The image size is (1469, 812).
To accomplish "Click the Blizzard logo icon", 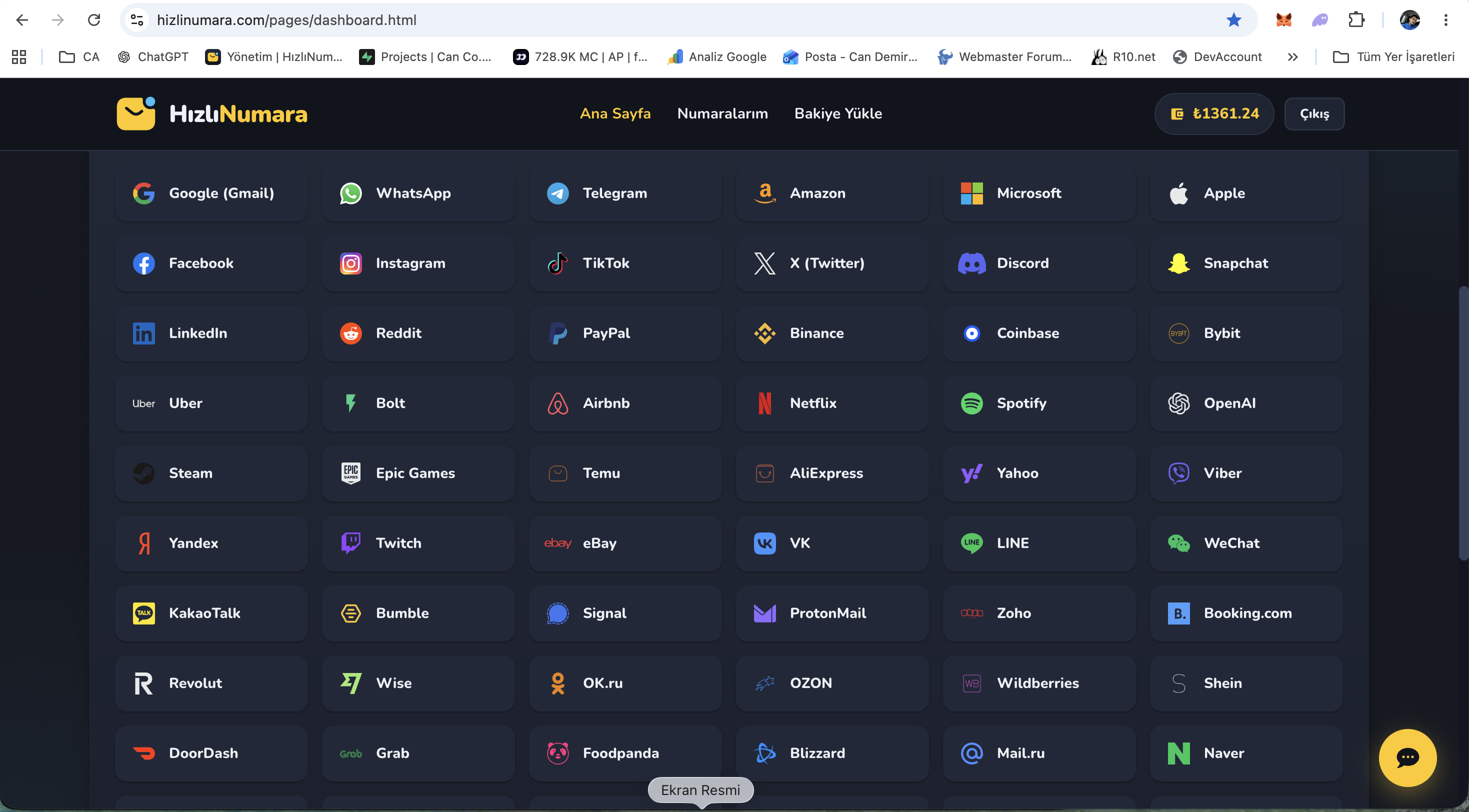I will tap(764, 754).
